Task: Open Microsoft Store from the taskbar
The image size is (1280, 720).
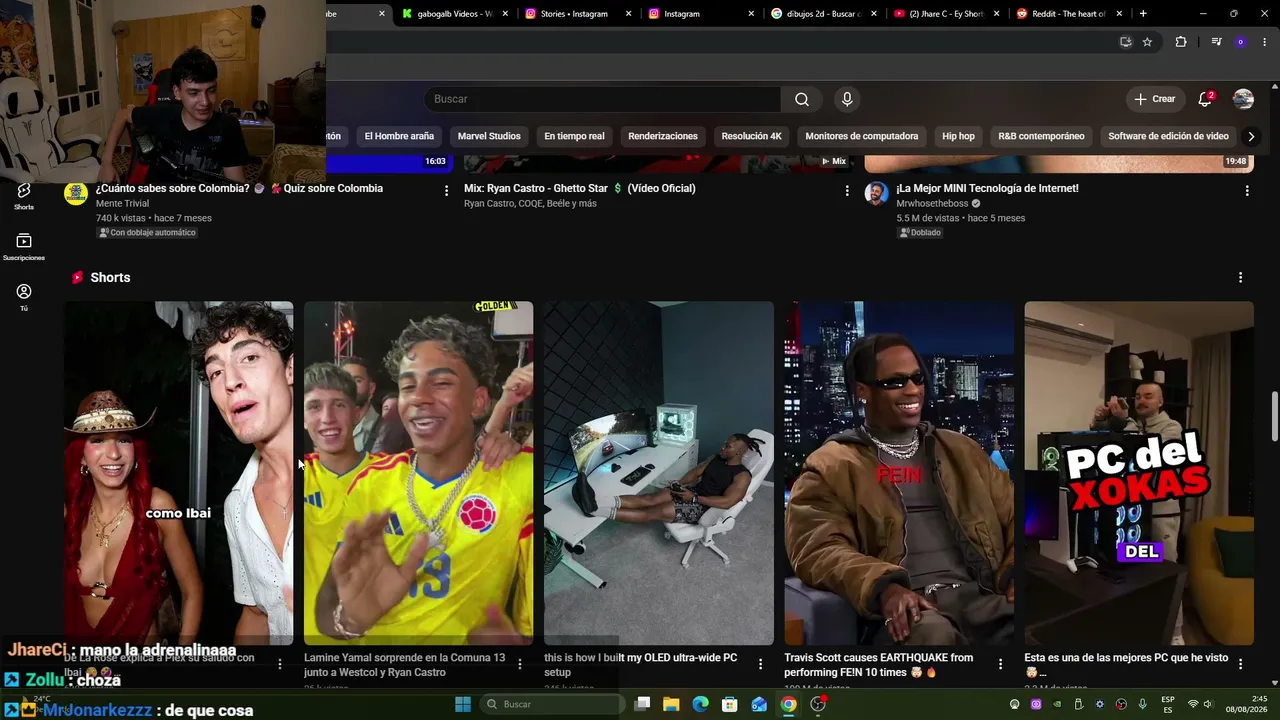Action: [x=730, y=704]
